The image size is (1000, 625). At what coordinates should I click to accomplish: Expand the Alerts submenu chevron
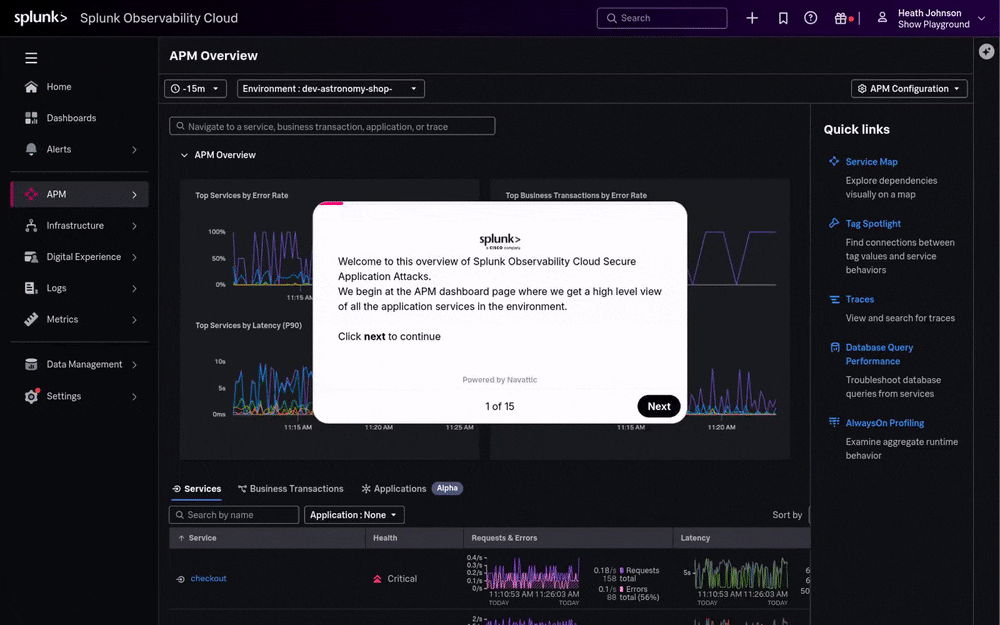pos(134,150)
